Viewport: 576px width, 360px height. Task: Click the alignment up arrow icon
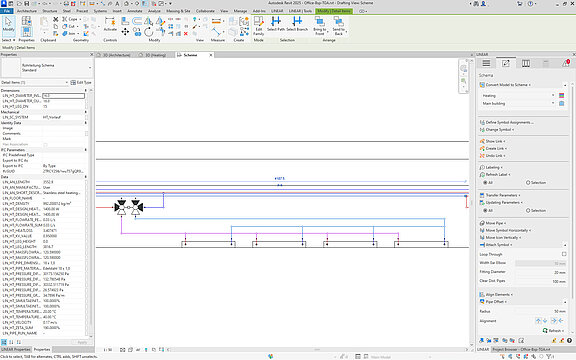click(538, 321)
